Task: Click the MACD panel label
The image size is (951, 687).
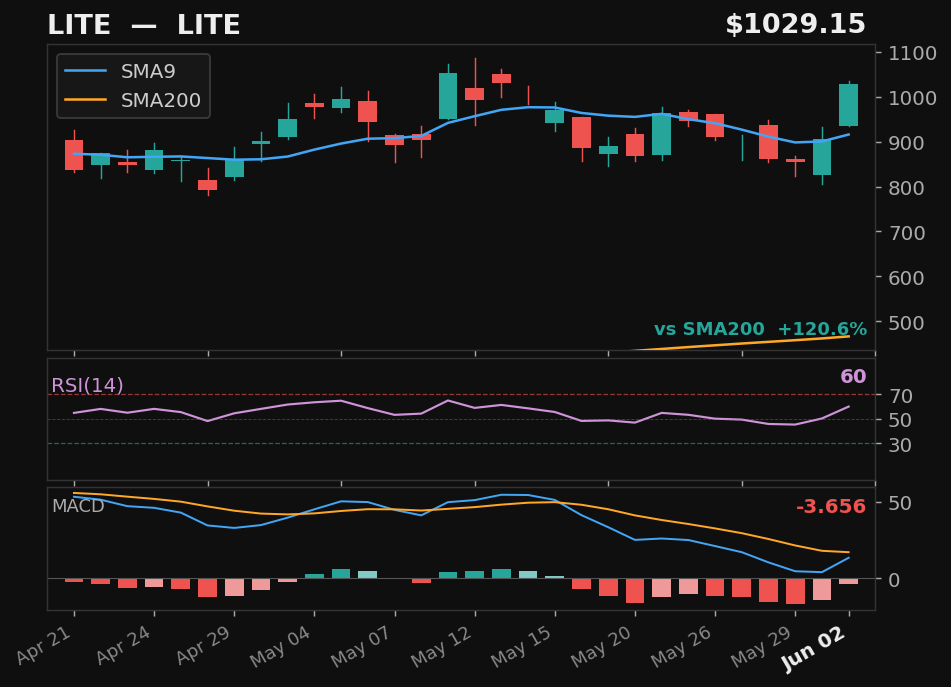Action: click(x=78, y=506)
